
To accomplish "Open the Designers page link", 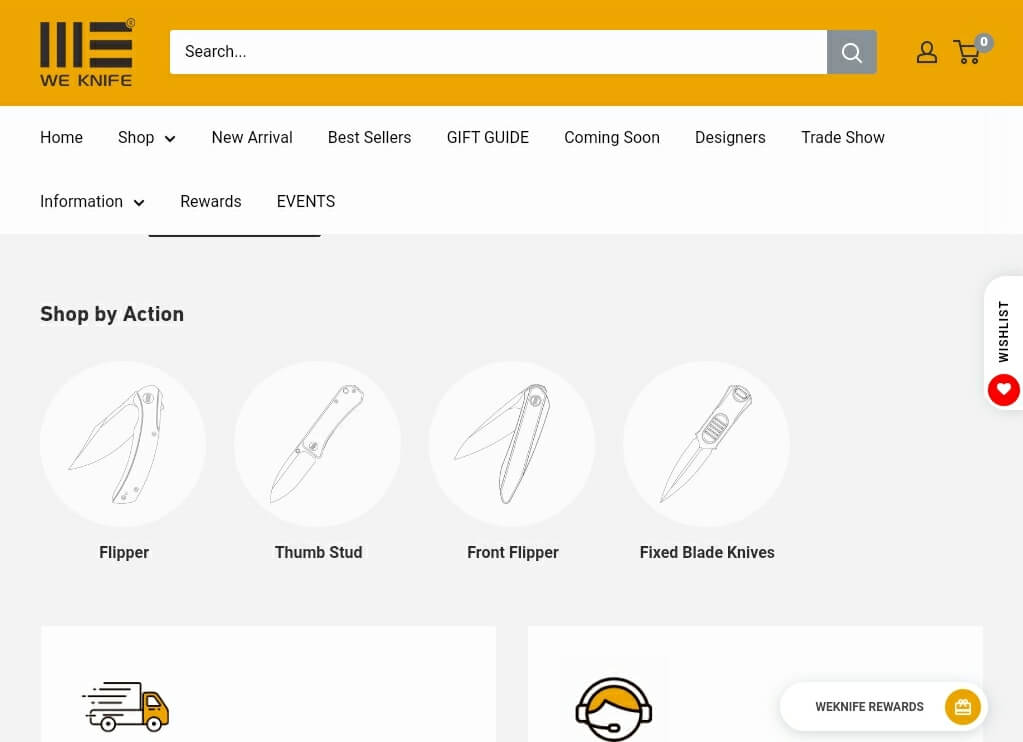I will coord(730,138).
